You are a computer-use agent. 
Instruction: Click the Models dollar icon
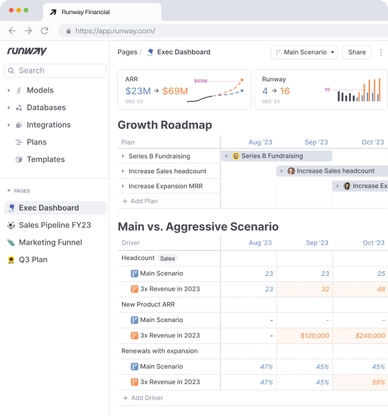(19, 90)
